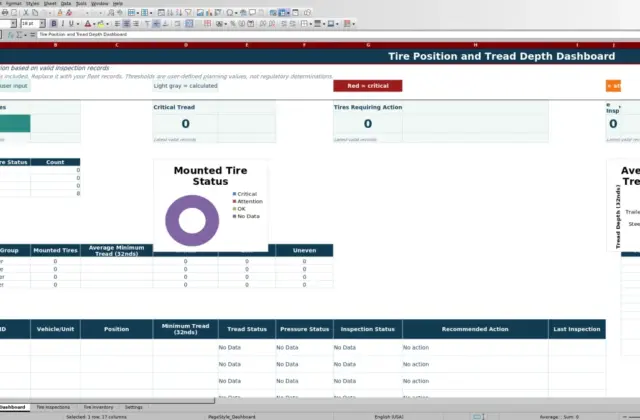Click the Conditional Formatting icon
This screenshot has height=420, width=640.
(x=347, y=24)
